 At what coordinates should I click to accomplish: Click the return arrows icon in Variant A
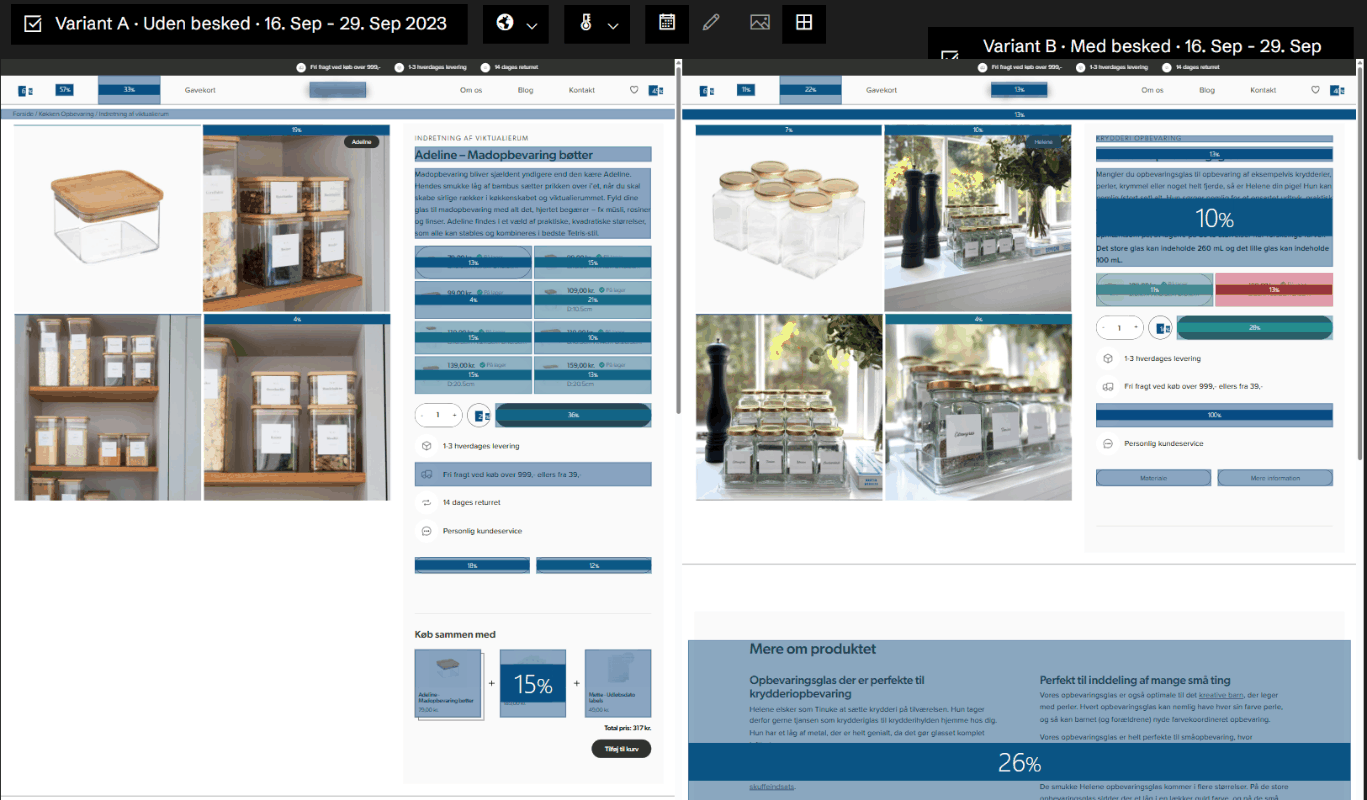point(426,503)
